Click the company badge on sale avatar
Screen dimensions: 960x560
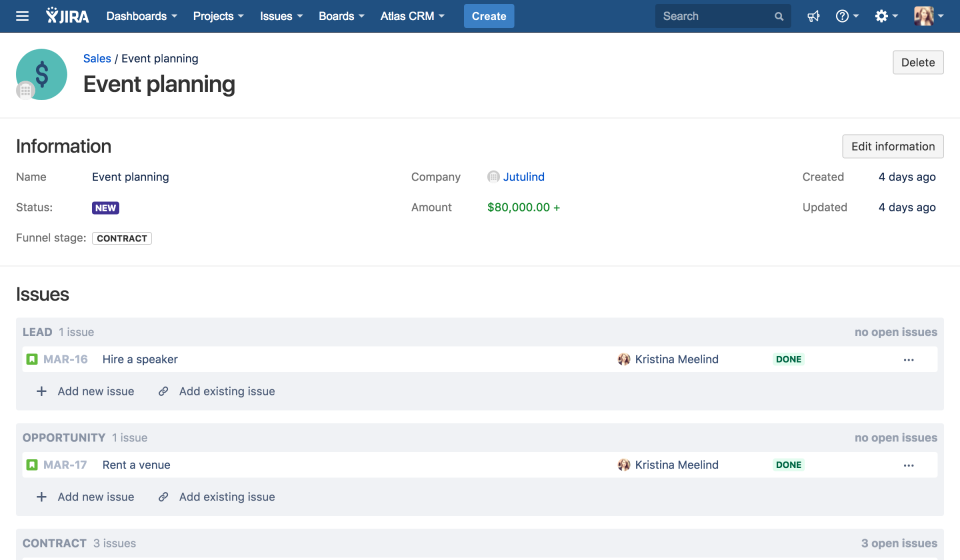pos(25,91)
